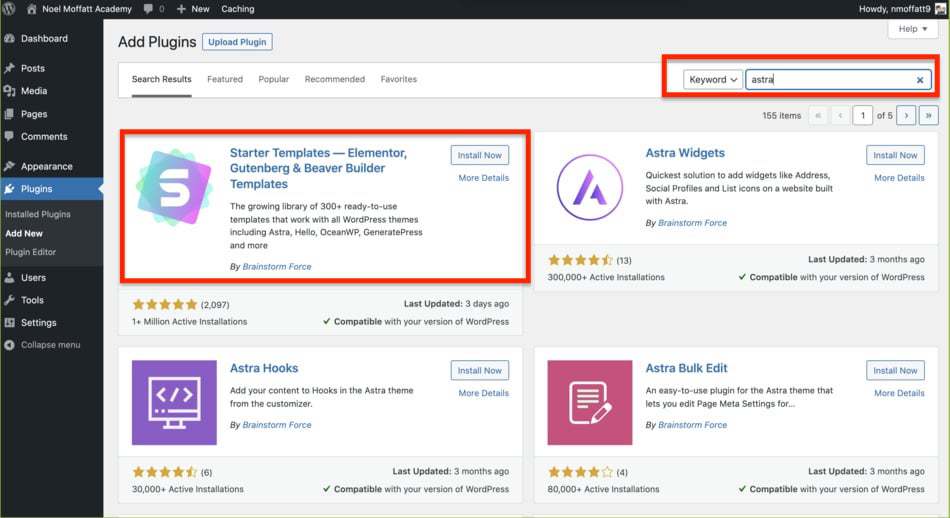
Task: Click the Comments icon in sidebar
Action: (x=9, y=136)
